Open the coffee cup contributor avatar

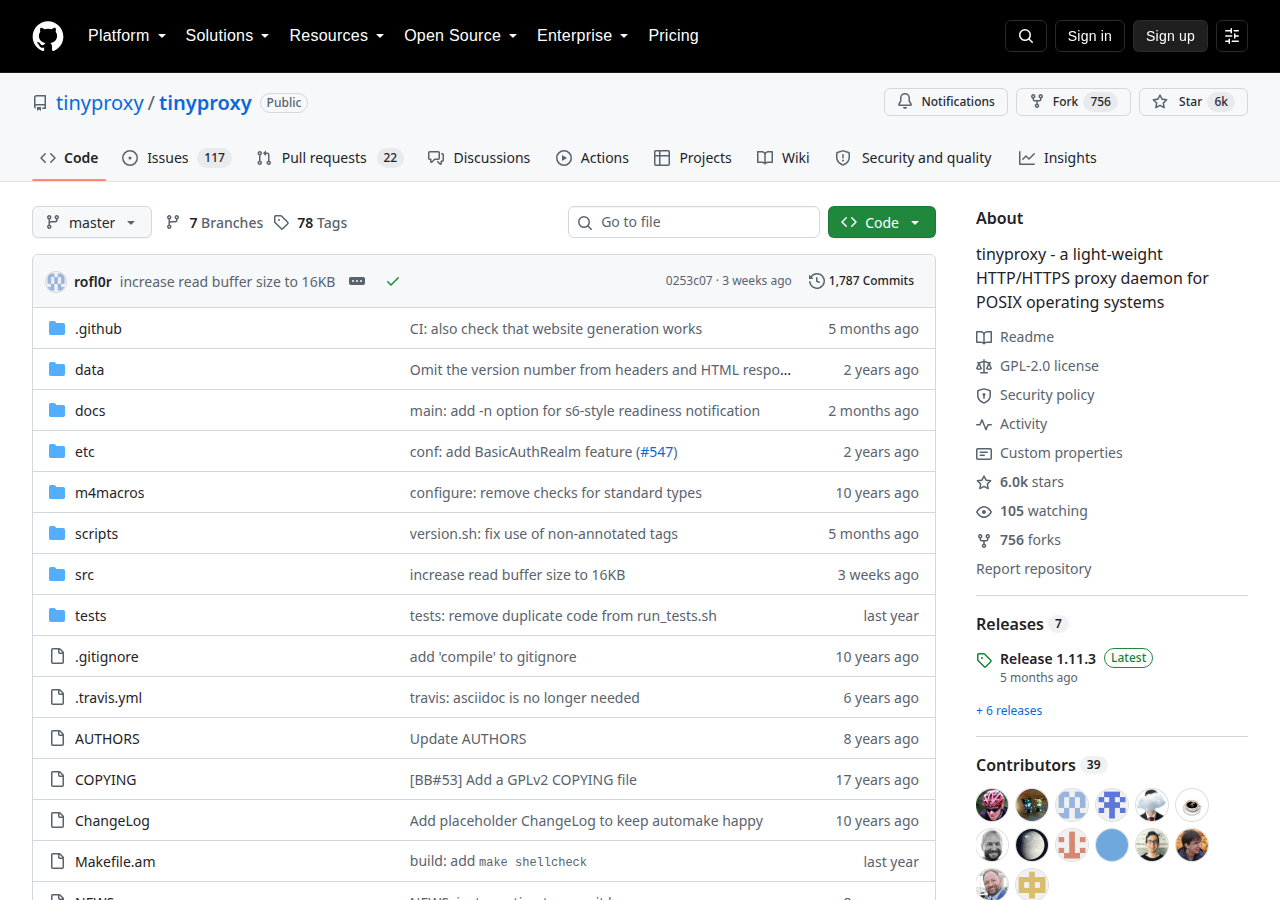(x=1192, y=805)
